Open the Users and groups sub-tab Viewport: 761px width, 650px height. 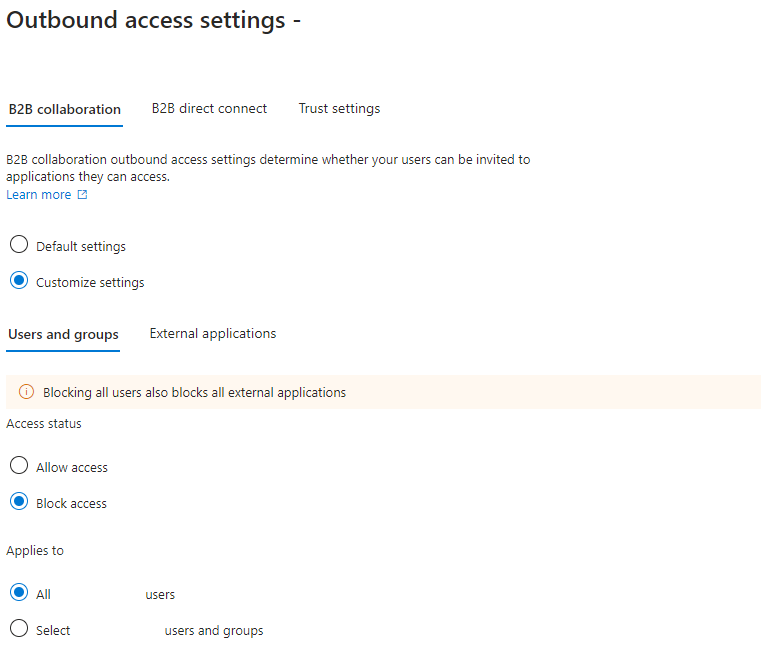click(63, 334)
